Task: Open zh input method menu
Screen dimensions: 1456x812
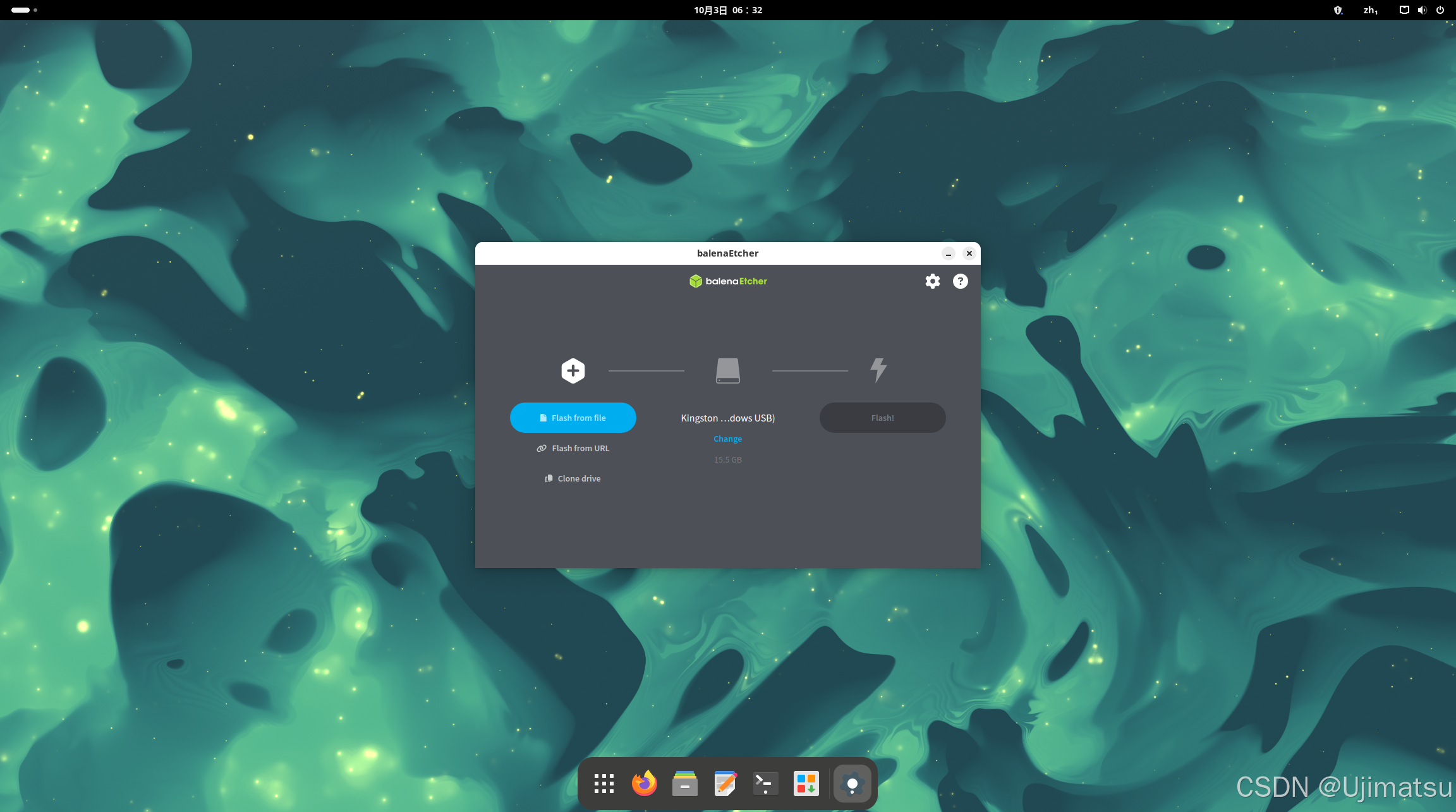Action: point(1369,10)
